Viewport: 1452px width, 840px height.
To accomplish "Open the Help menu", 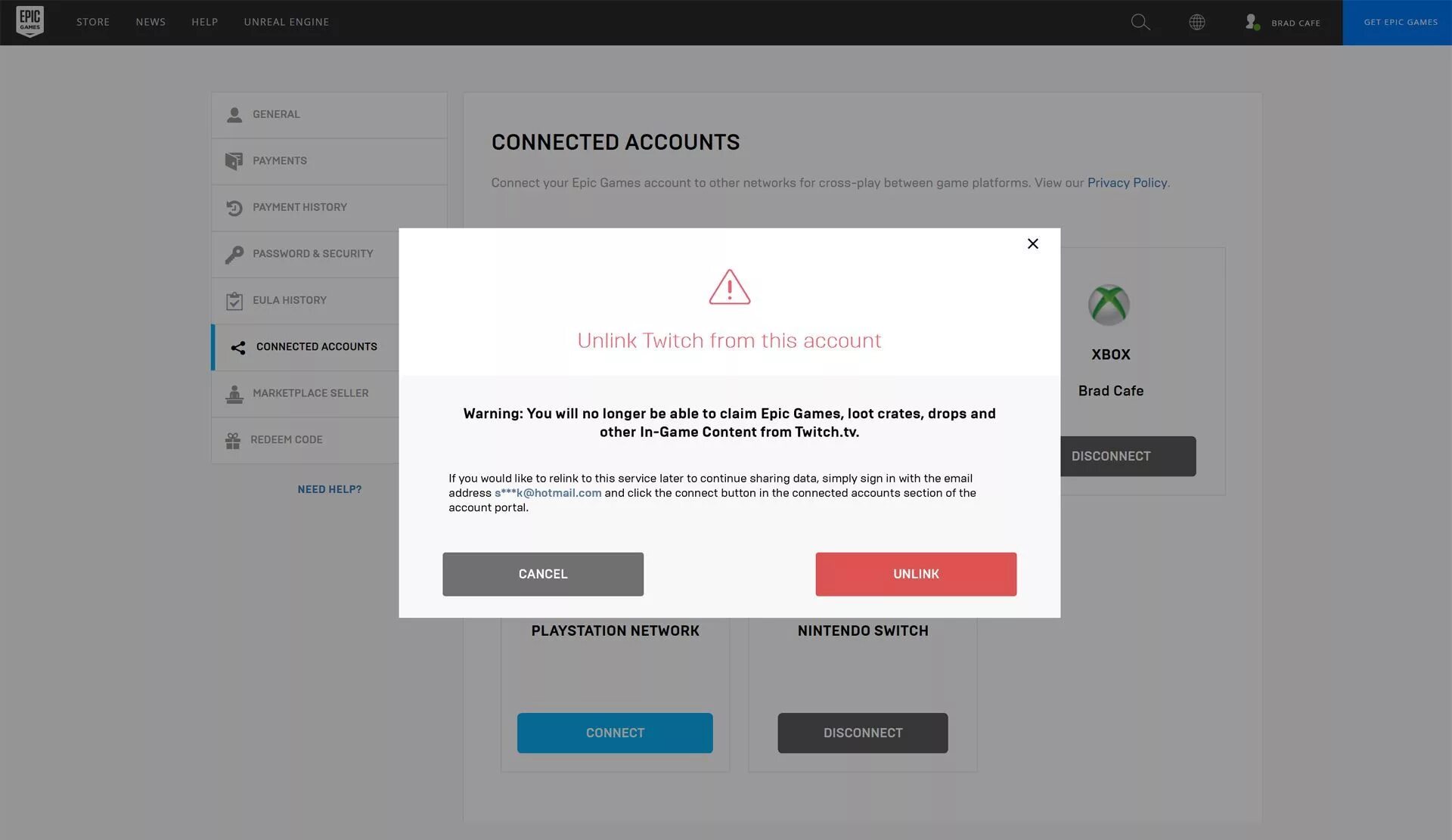I will point(205,22).
